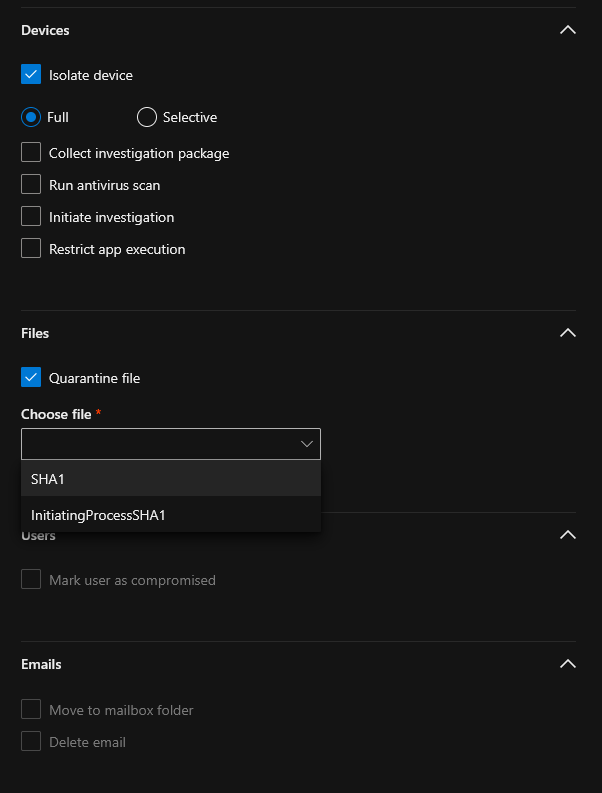
Task: Enable Collect investigation package
Action: coord(31,153)
